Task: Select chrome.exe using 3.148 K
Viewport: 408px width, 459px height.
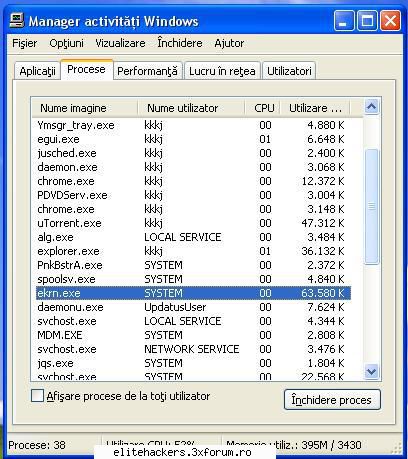Action: tap(192, 209)
